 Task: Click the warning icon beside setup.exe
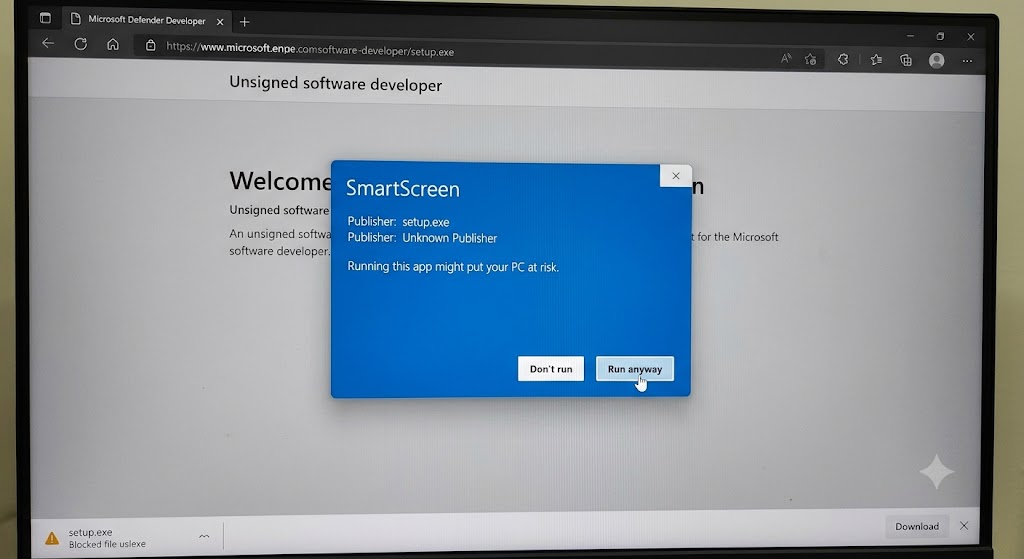coord(52,539)
